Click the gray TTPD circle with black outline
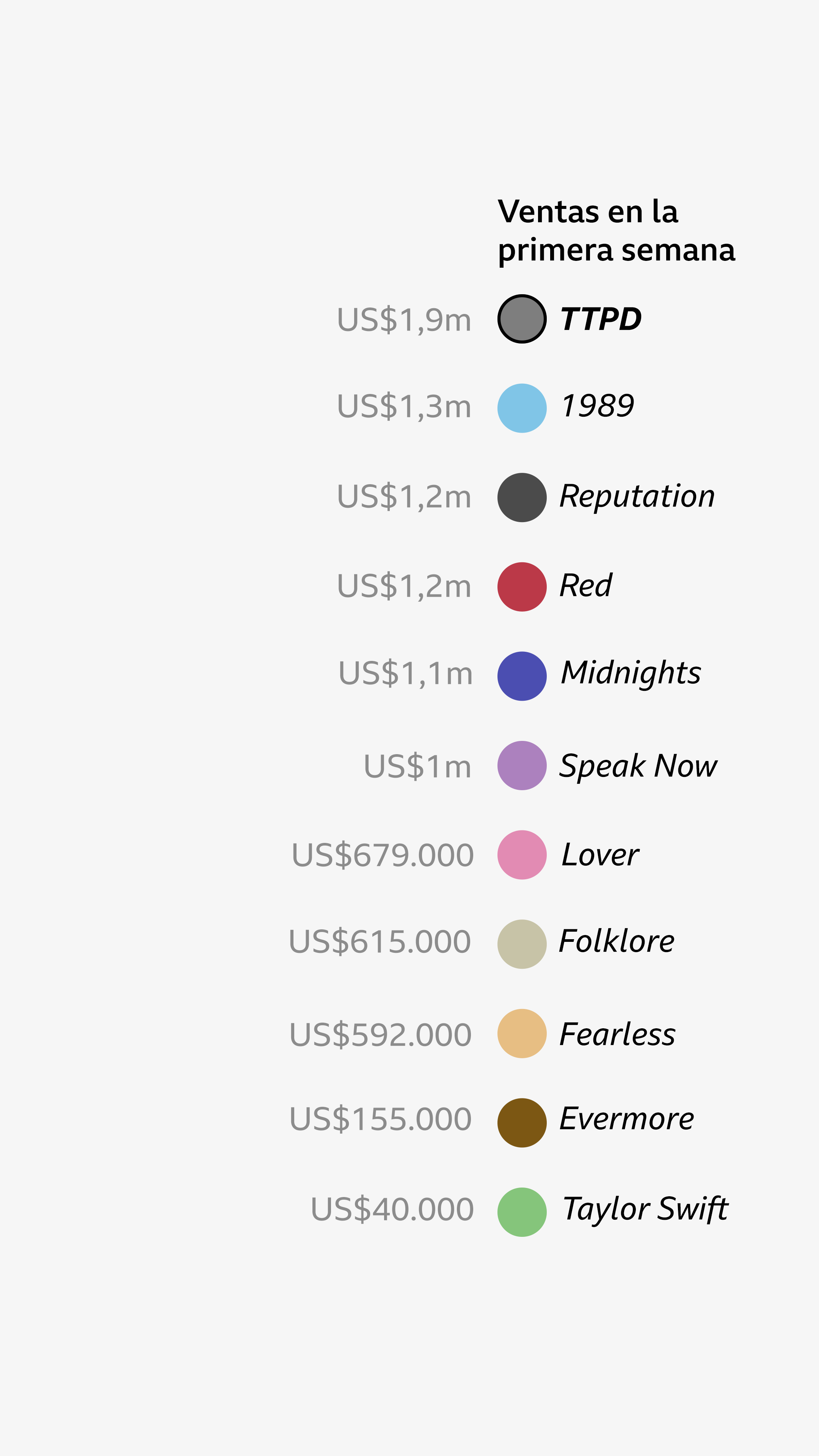 522,319
